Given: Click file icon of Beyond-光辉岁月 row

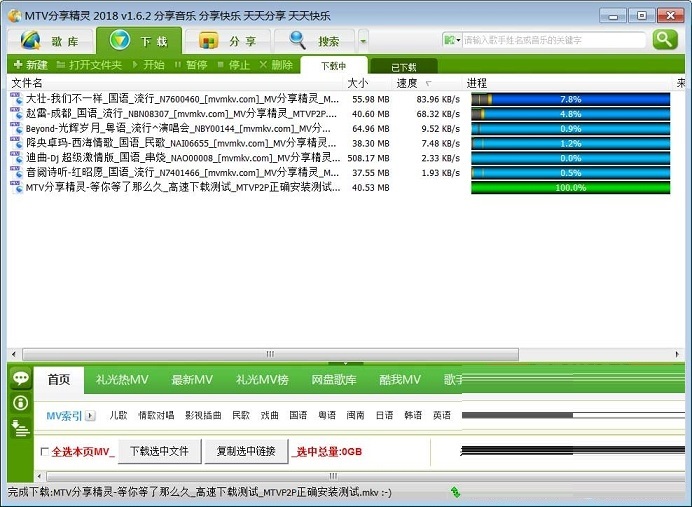Looking at the screenshot, I should pyautogui.click(x=16, y=129).
